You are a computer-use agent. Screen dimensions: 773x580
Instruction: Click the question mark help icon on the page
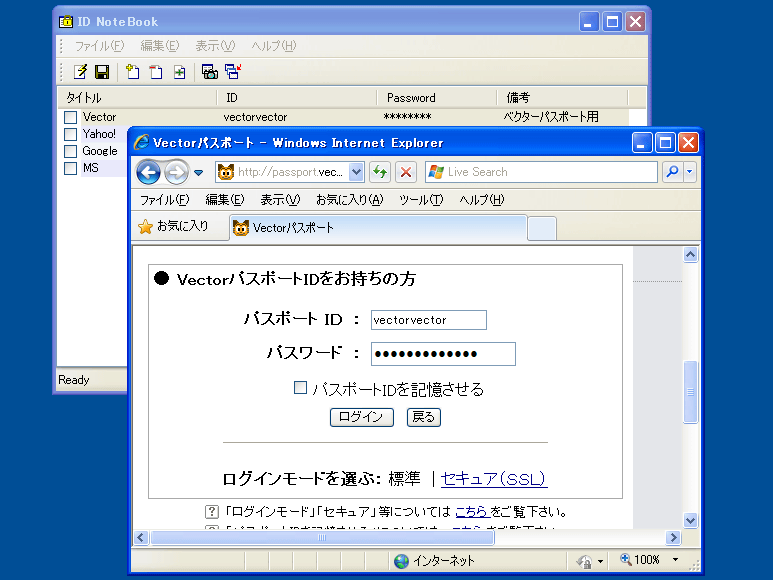click(211, 512)
